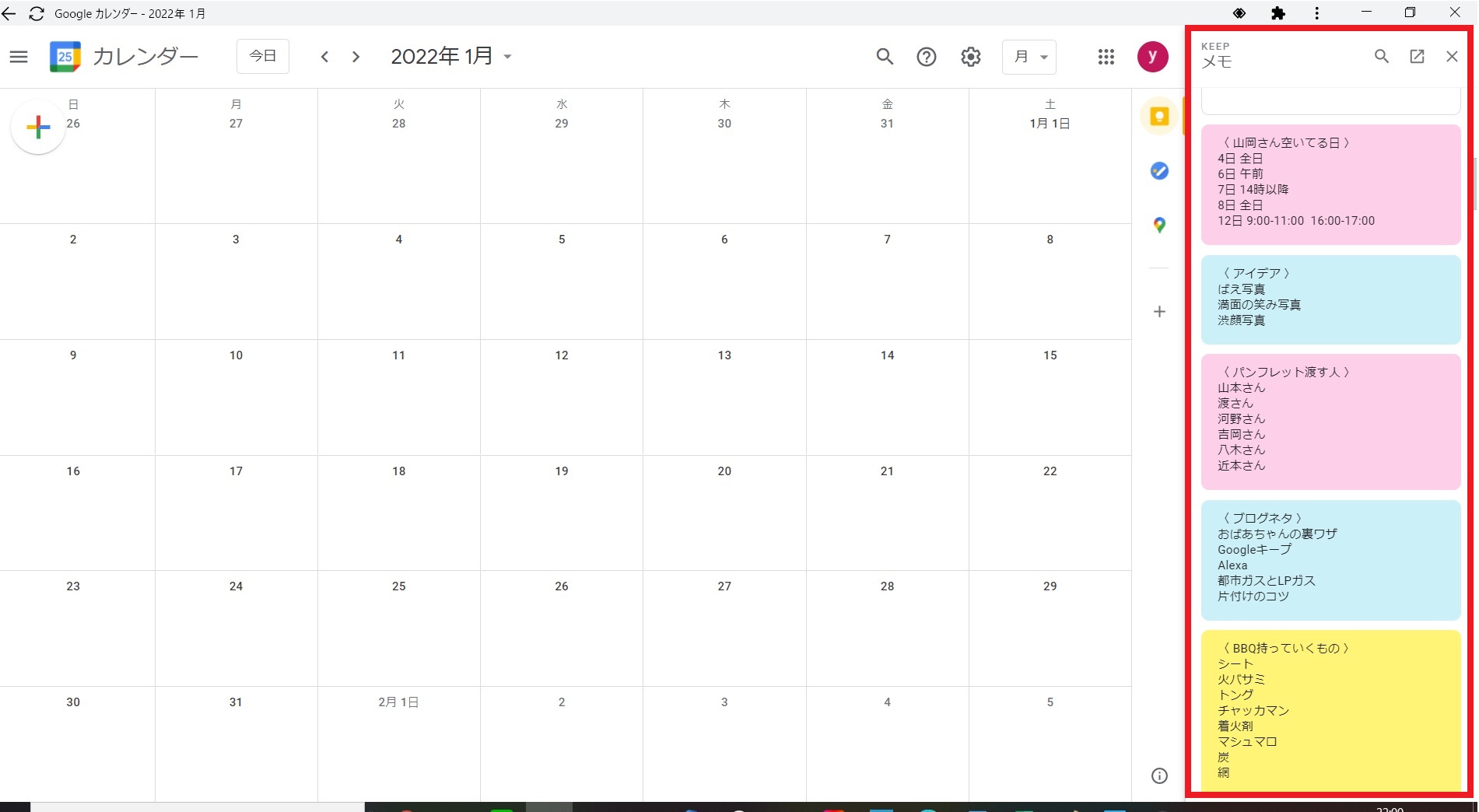Click the Googleキープ line in note
Screen dimensions: 1479x812
[x=1254, y=550]
